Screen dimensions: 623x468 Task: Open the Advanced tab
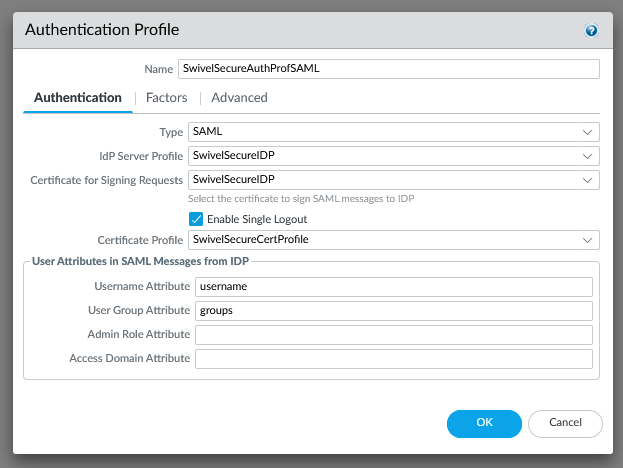point(239,98)
